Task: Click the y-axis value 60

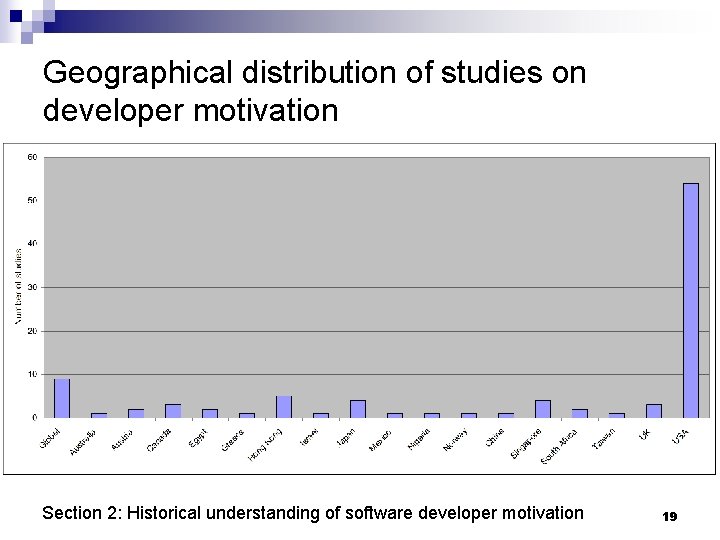Action: (32, 158)
